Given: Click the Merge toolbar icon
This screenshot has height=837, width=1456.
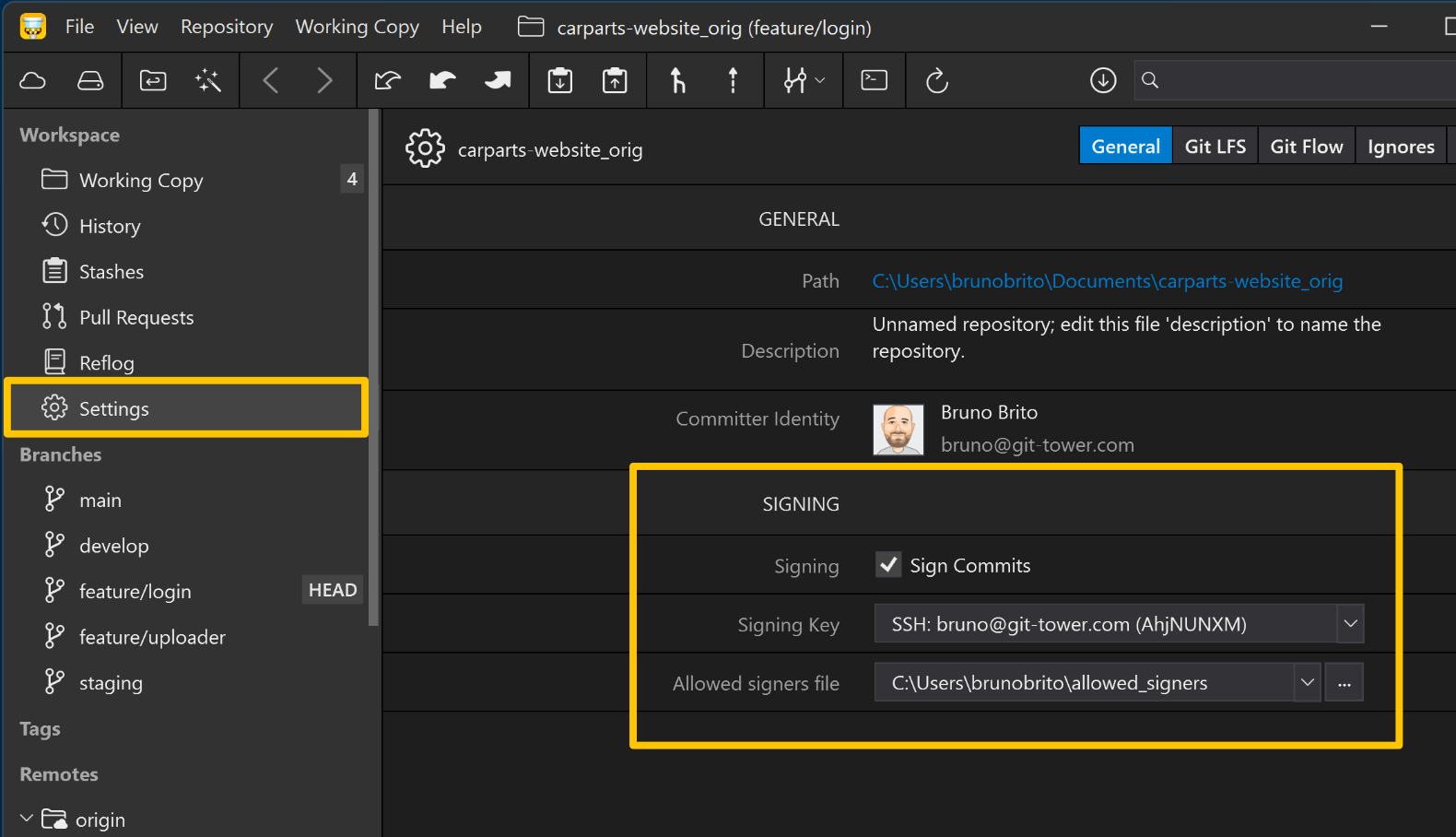Looking at the screenshot, I should coord(677,81).
